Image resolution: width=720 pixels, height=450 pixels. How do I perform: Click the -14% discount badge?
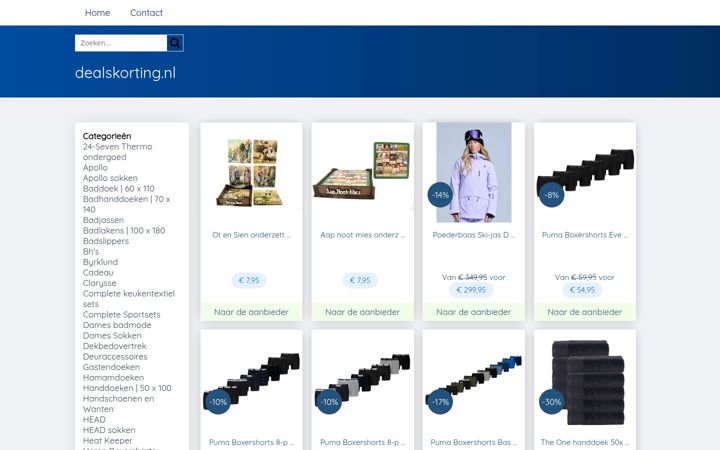tap(440, 195)
